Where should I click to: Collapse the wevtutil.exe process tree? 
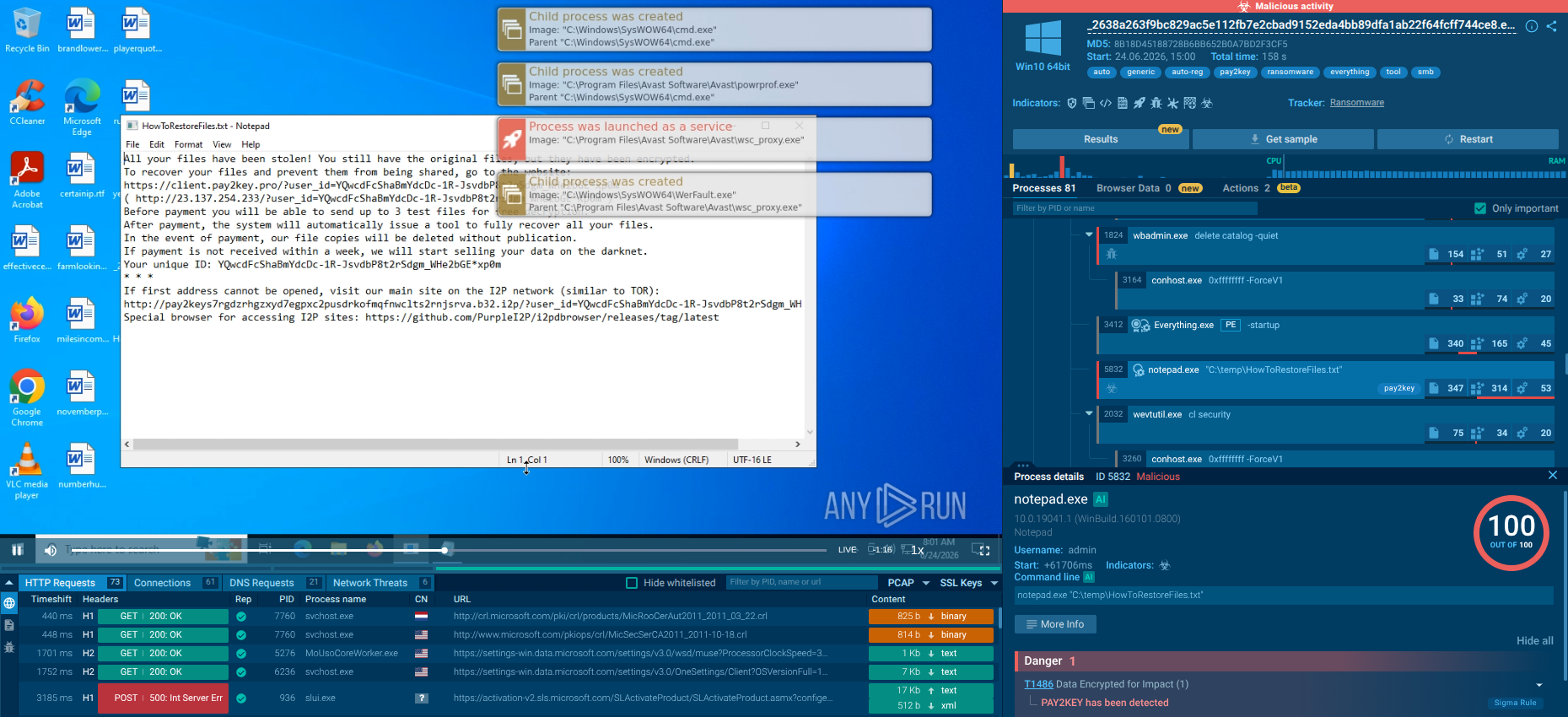click(1089, 413)
